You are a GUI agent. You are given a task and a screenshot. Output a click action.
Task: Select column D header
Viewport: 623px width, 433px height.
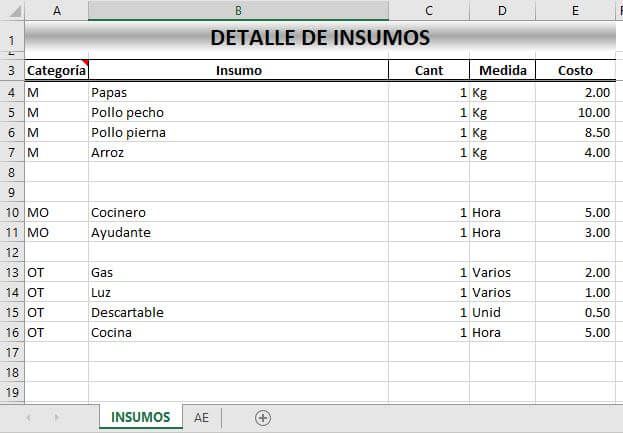pyautogui.click(x=502, y=10)
